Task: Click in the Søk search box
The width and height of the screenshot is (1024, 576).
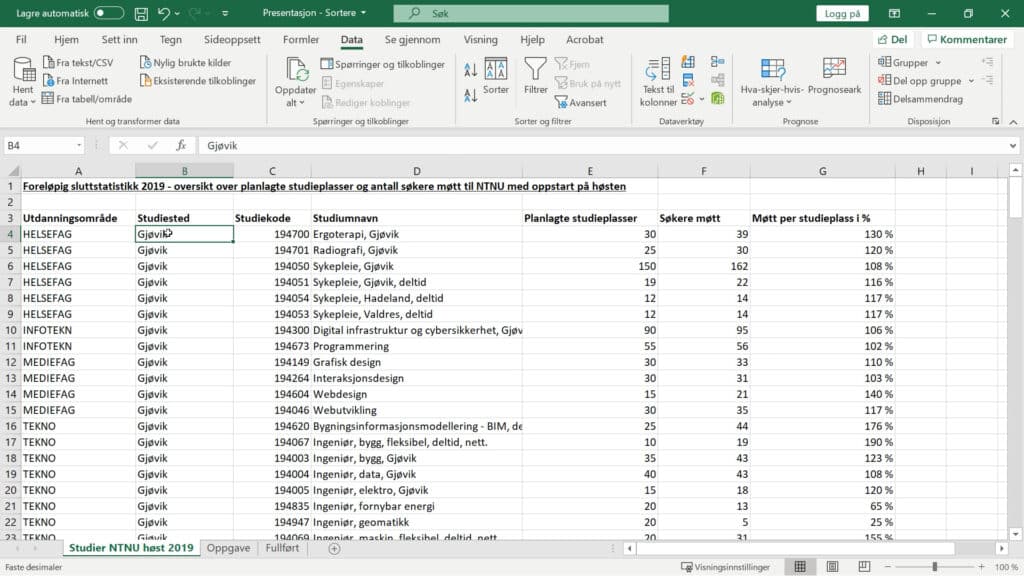Action: 531,13
